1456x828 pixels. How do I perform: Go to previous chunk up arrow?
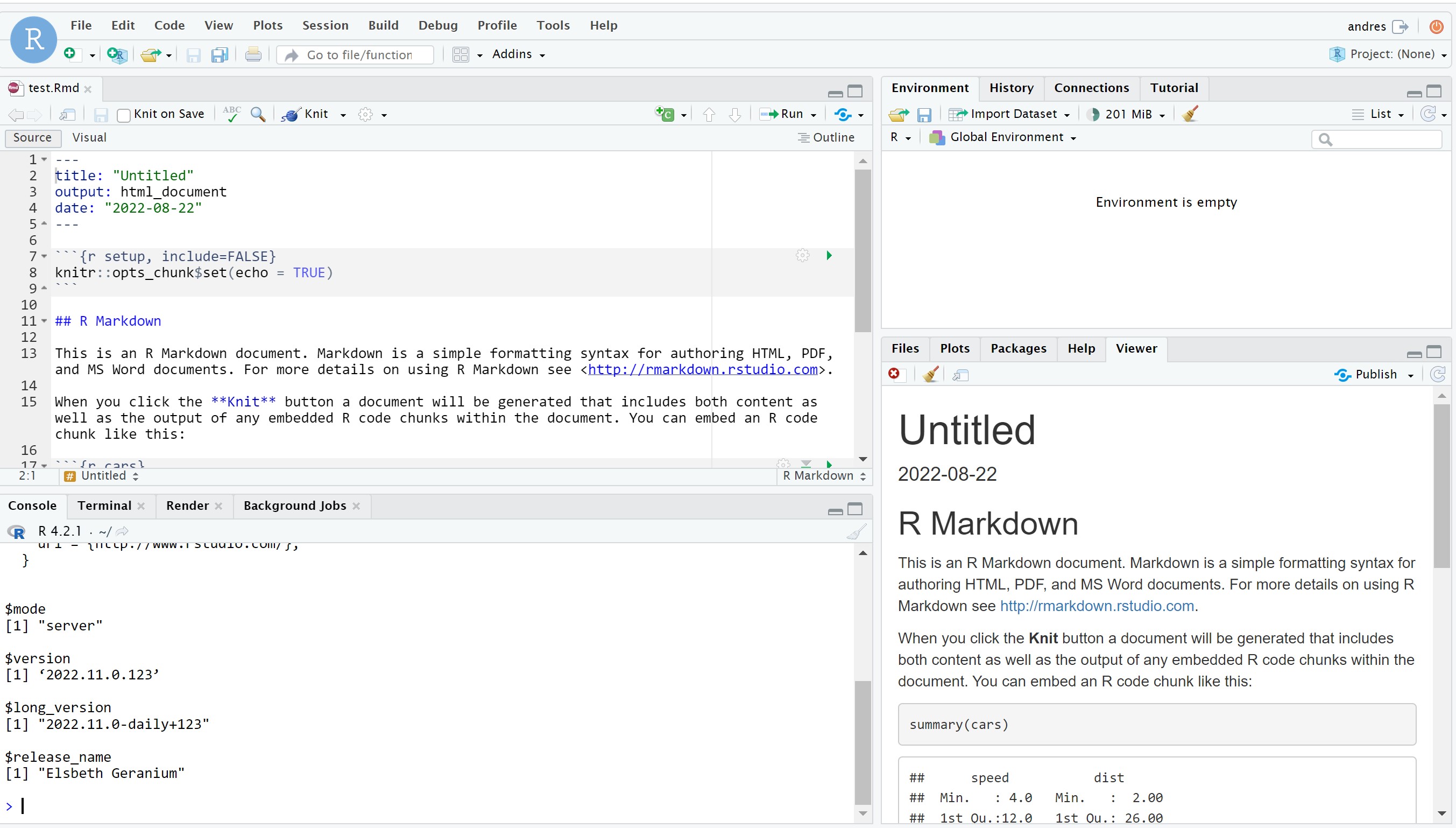coord(709,114)
